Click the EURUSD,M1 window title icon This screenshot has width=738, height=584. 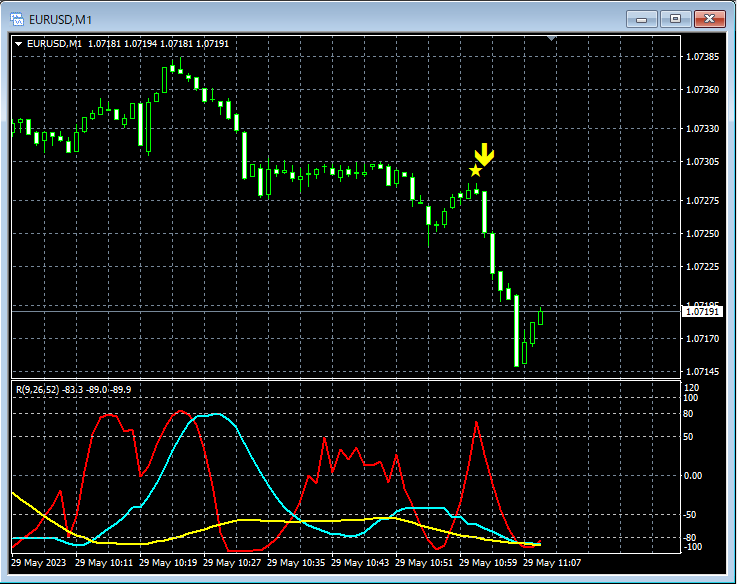(x=17, y=18)
